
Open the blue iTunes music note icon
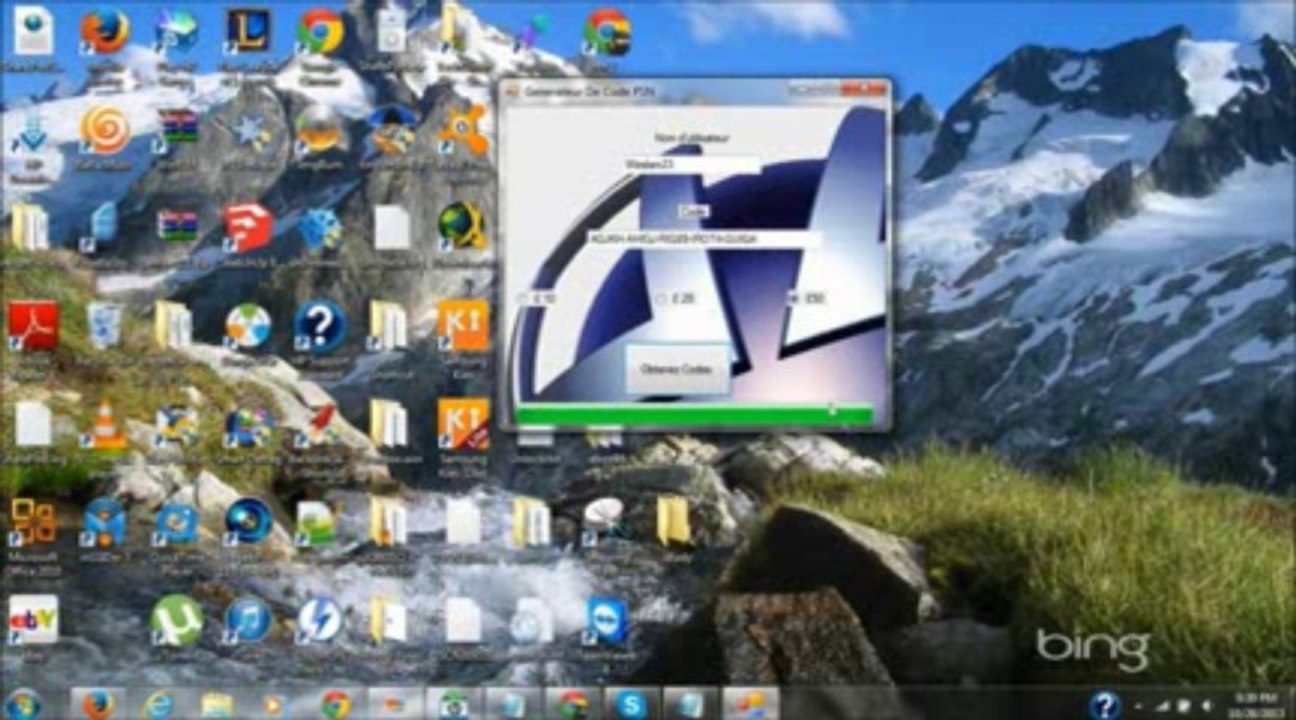point(248,620)
